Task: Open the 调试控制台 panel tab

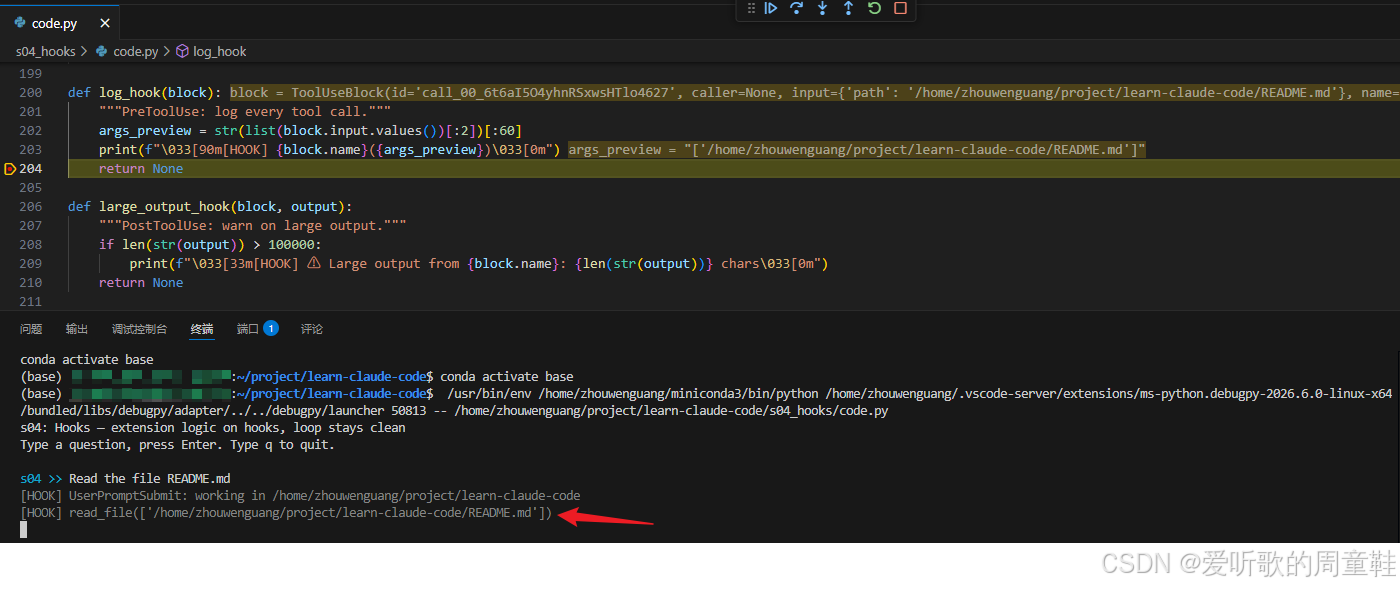Action: 139,329
